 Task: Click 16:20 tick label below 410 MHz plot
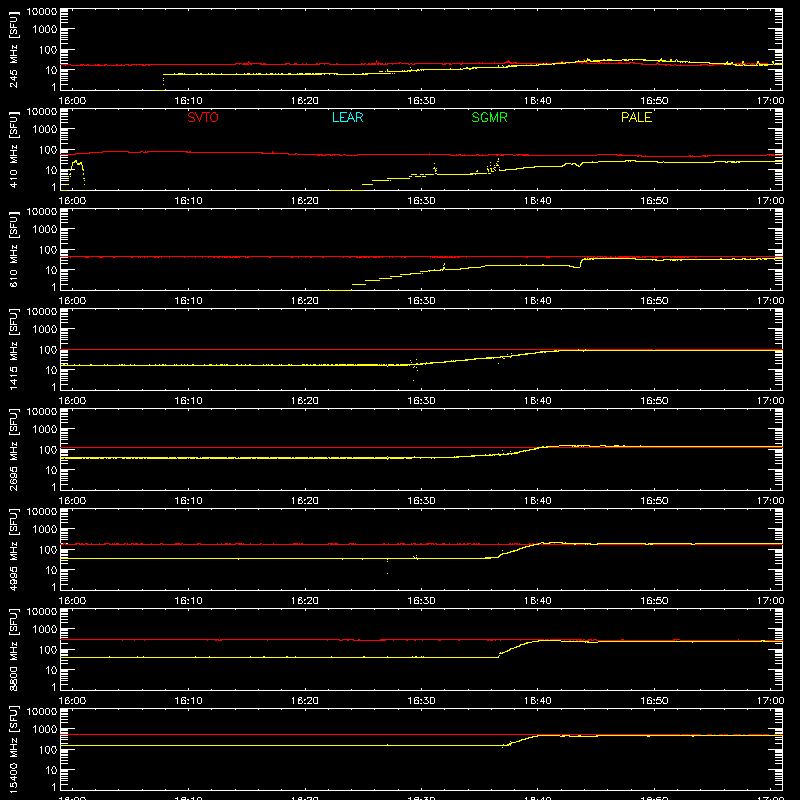click(305, 201)
